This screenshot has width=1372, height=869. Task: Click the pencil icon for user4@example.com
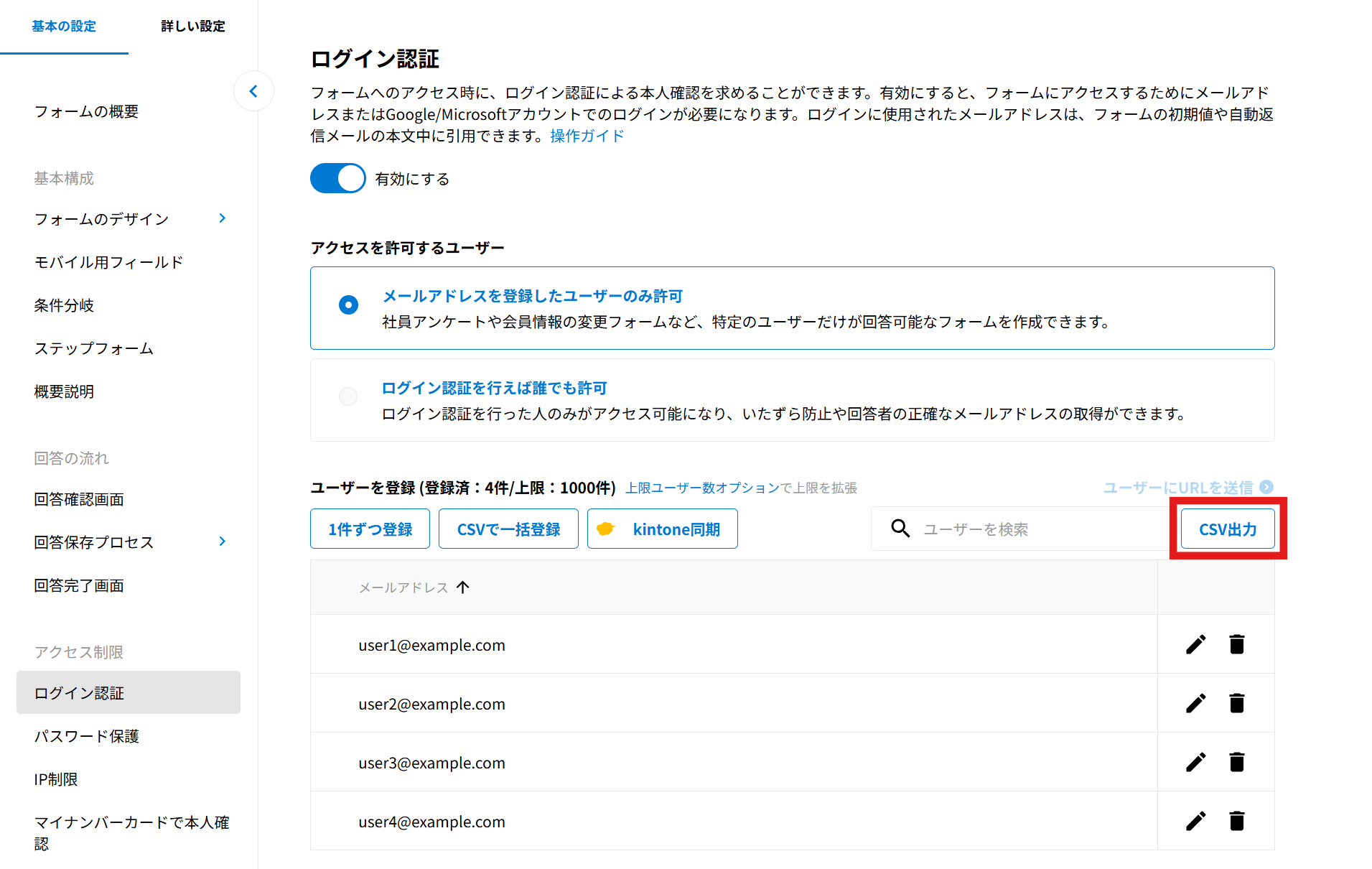(x=1195, y=821)
